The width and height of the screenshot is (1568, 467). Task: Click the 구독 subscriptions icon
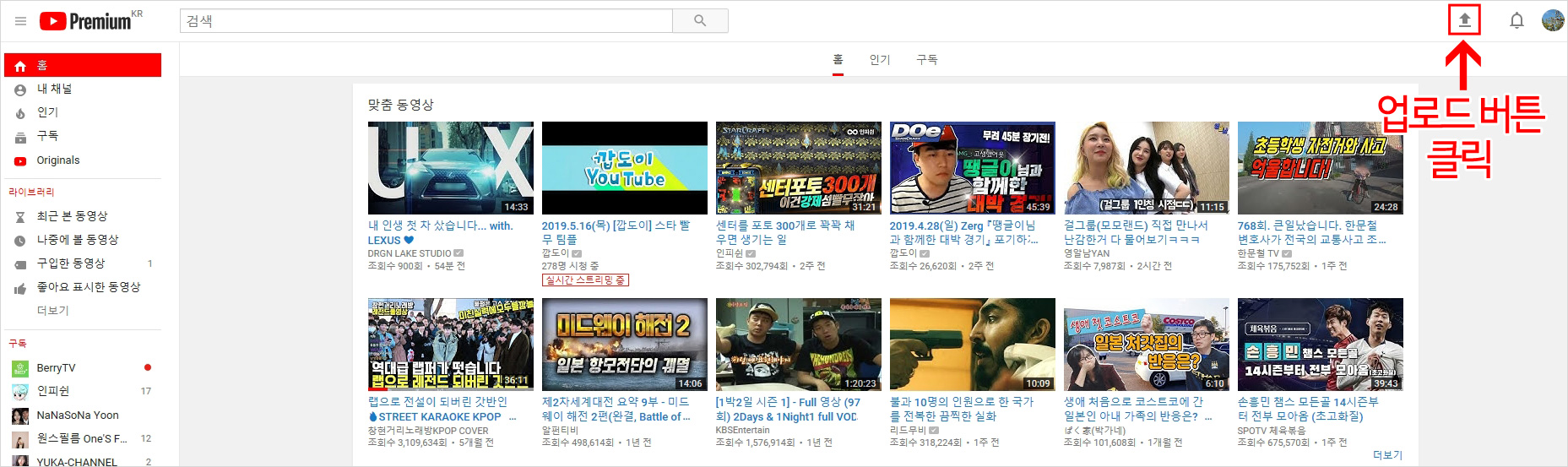(20, 137)
